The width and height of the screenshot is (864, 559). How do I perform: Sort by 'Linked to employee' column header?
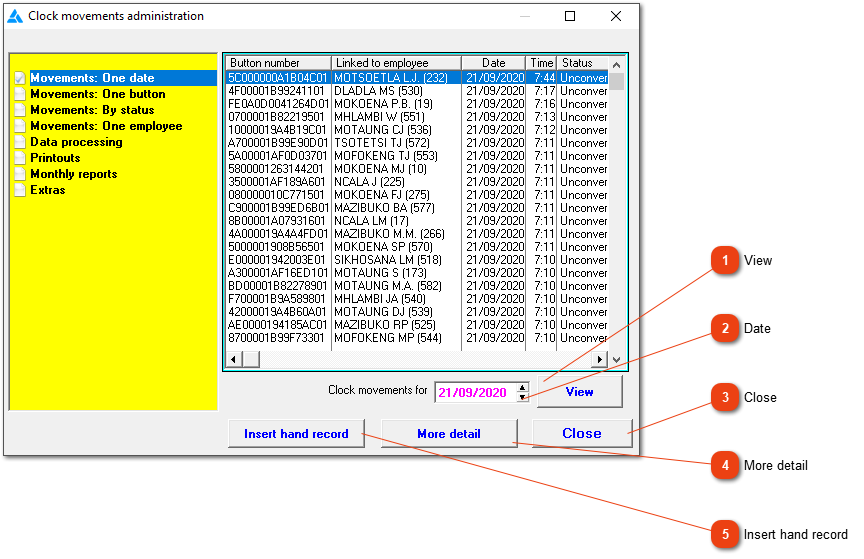396,63
